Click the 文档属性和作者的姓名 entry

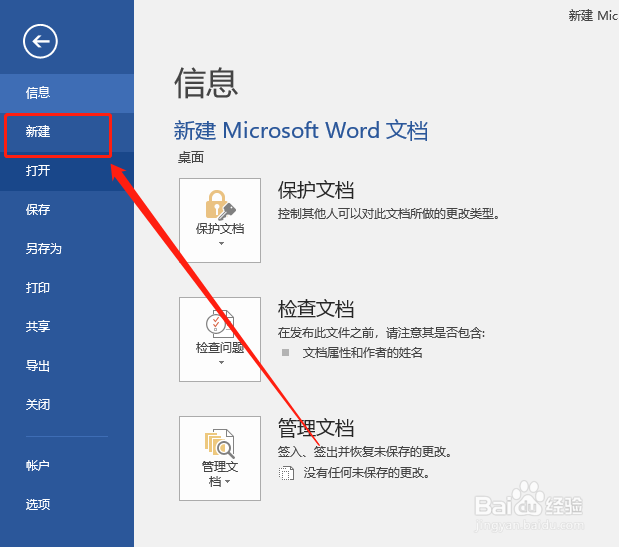[362, 352]
